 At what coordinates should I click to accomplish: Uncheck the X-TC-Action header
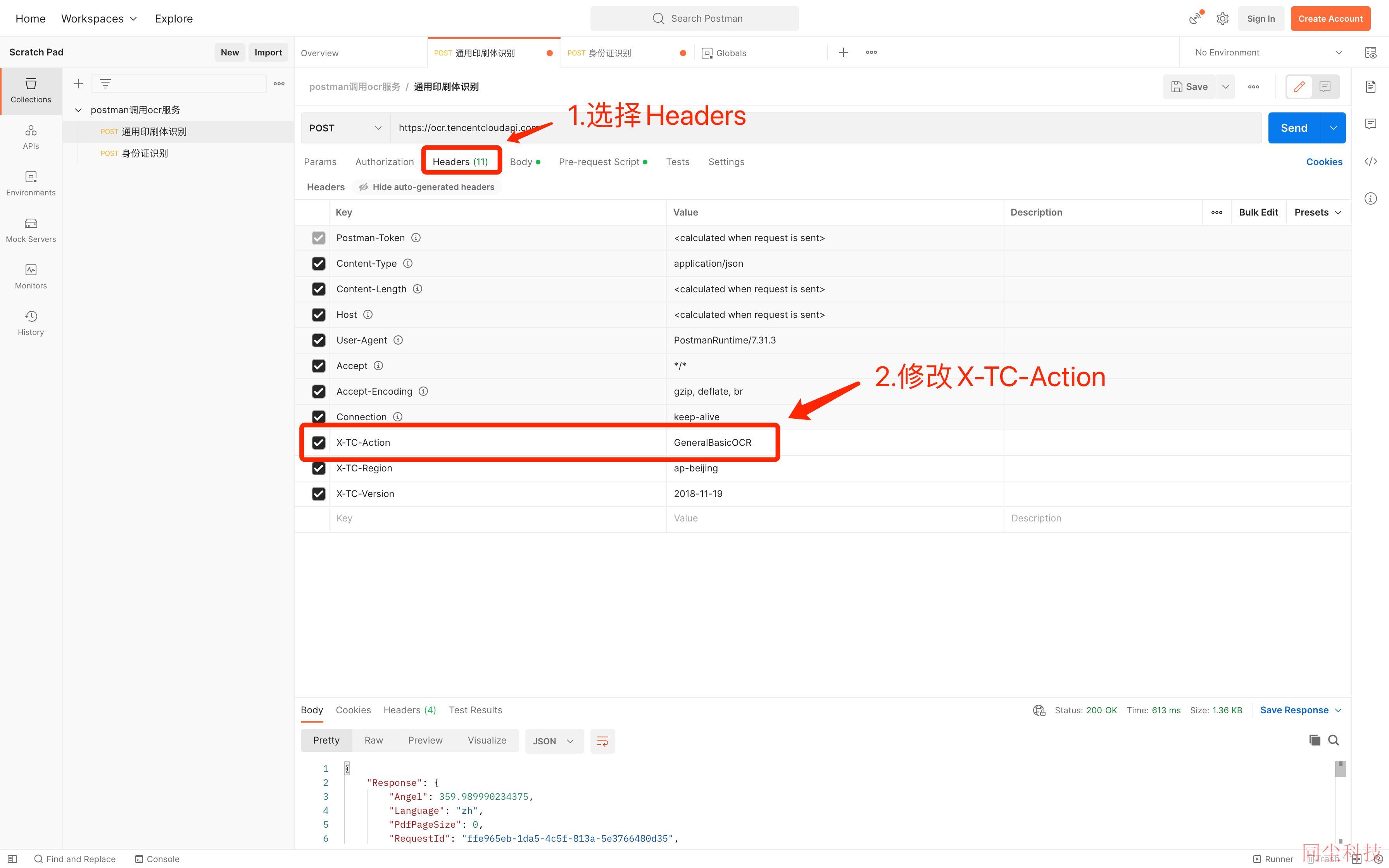click(319, 443)
